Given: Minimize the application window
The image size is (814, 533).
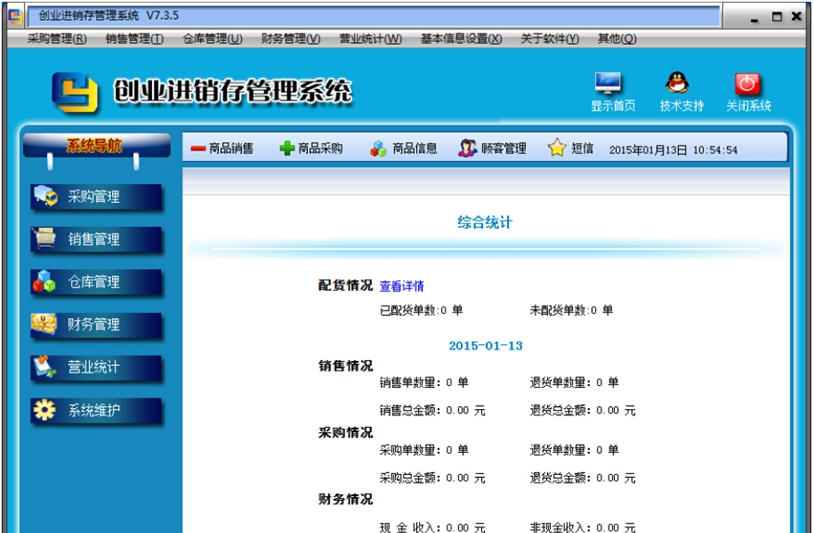Looking at the screenshot, I should pos(754,18).
